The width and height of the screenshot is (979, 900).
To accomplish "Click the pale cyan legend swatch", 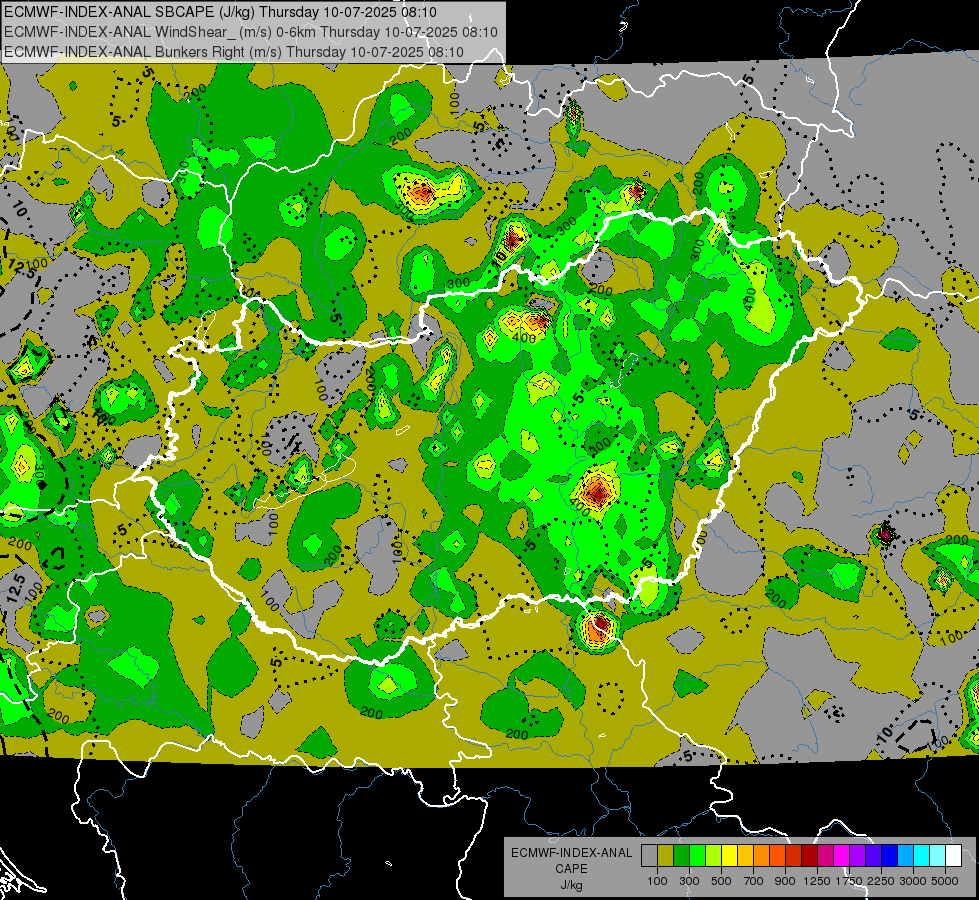I will click(x=938, y=856).
